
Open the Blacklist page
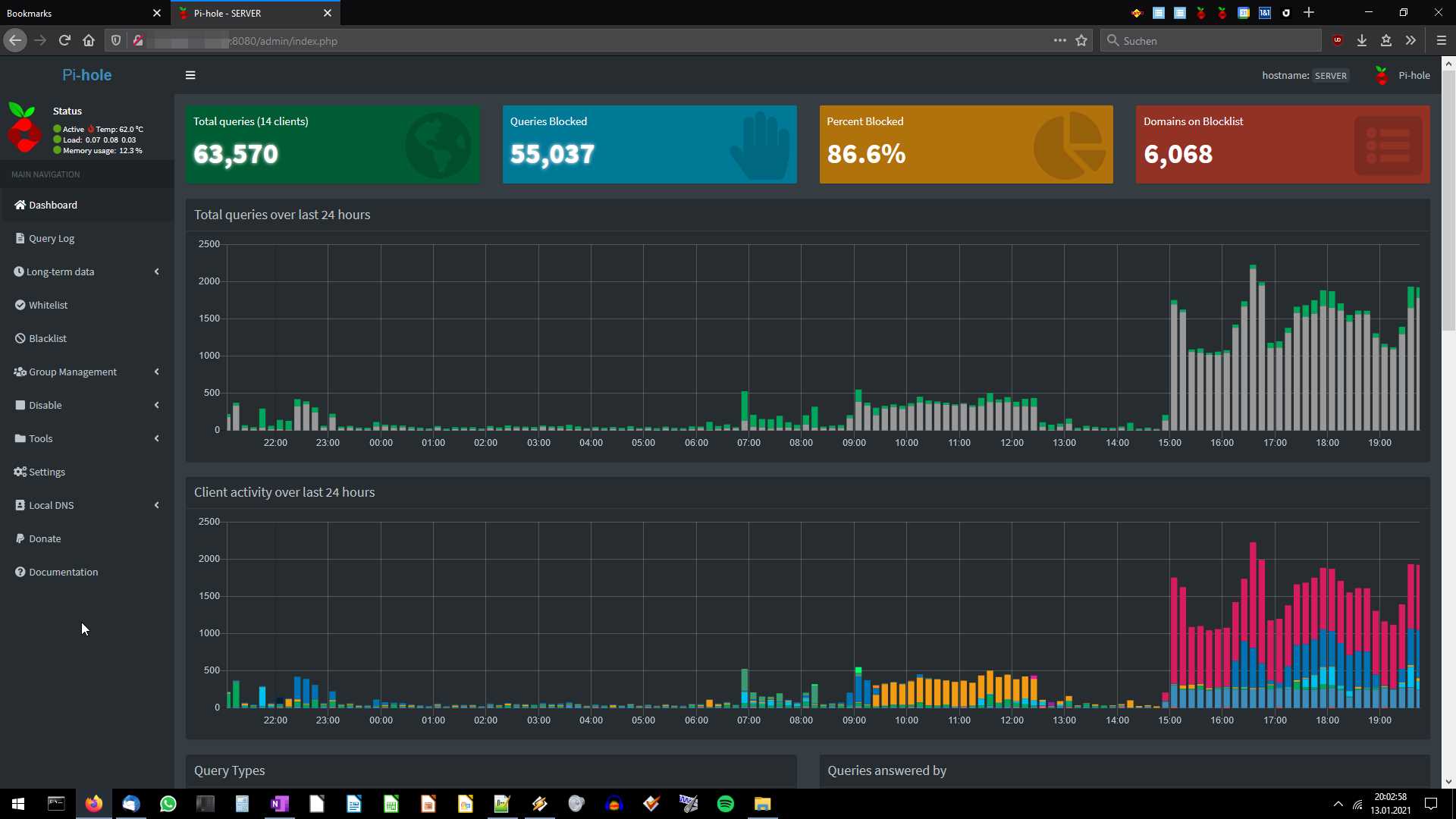tap(47, 338)
